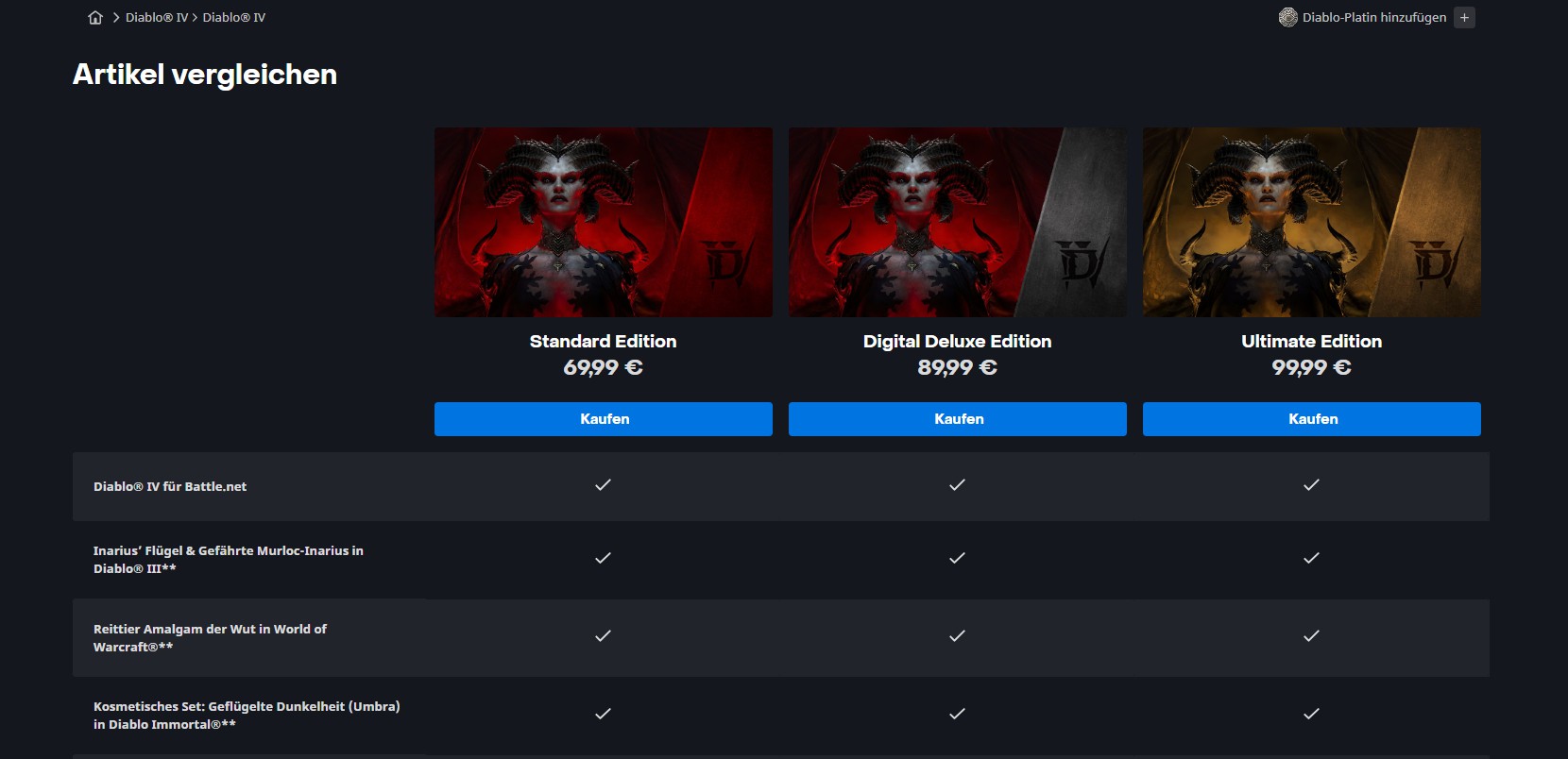Click the plus icon to add Diablo-Platin
Viewport: 1568px width, 759px height.
(1464, 17)
